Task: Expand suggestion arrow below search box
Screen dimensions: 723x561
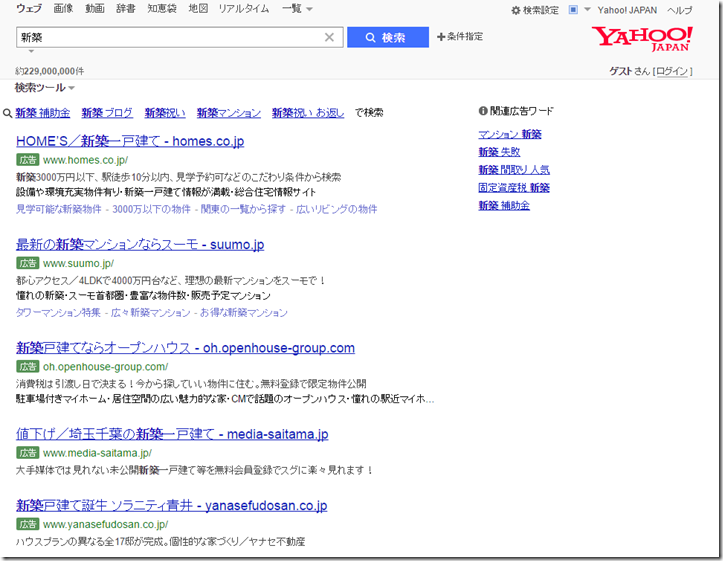Action: pyautogui.click(x=31, y=51)
